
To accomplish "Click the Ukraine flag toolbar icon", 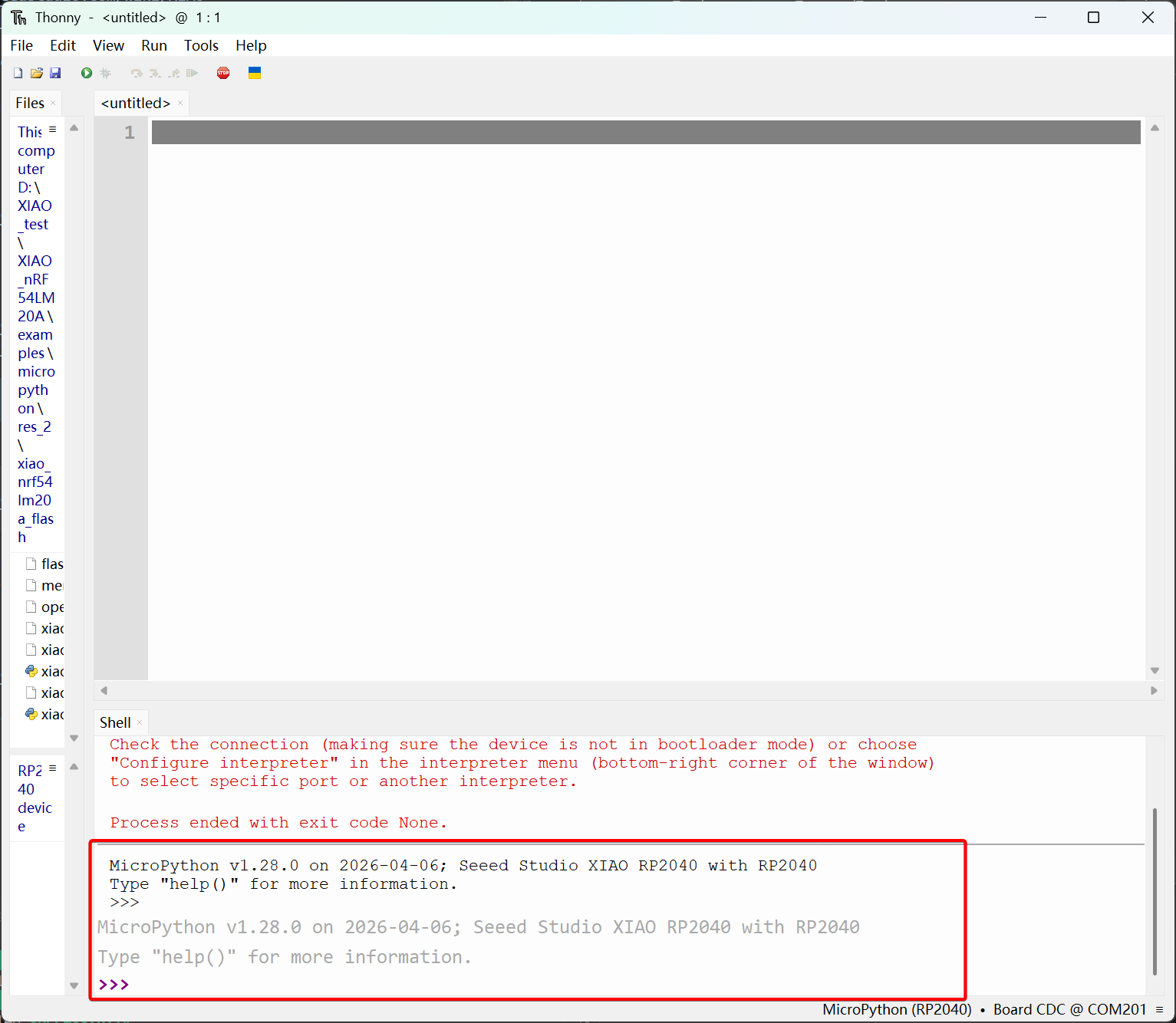I will (255, 73).
